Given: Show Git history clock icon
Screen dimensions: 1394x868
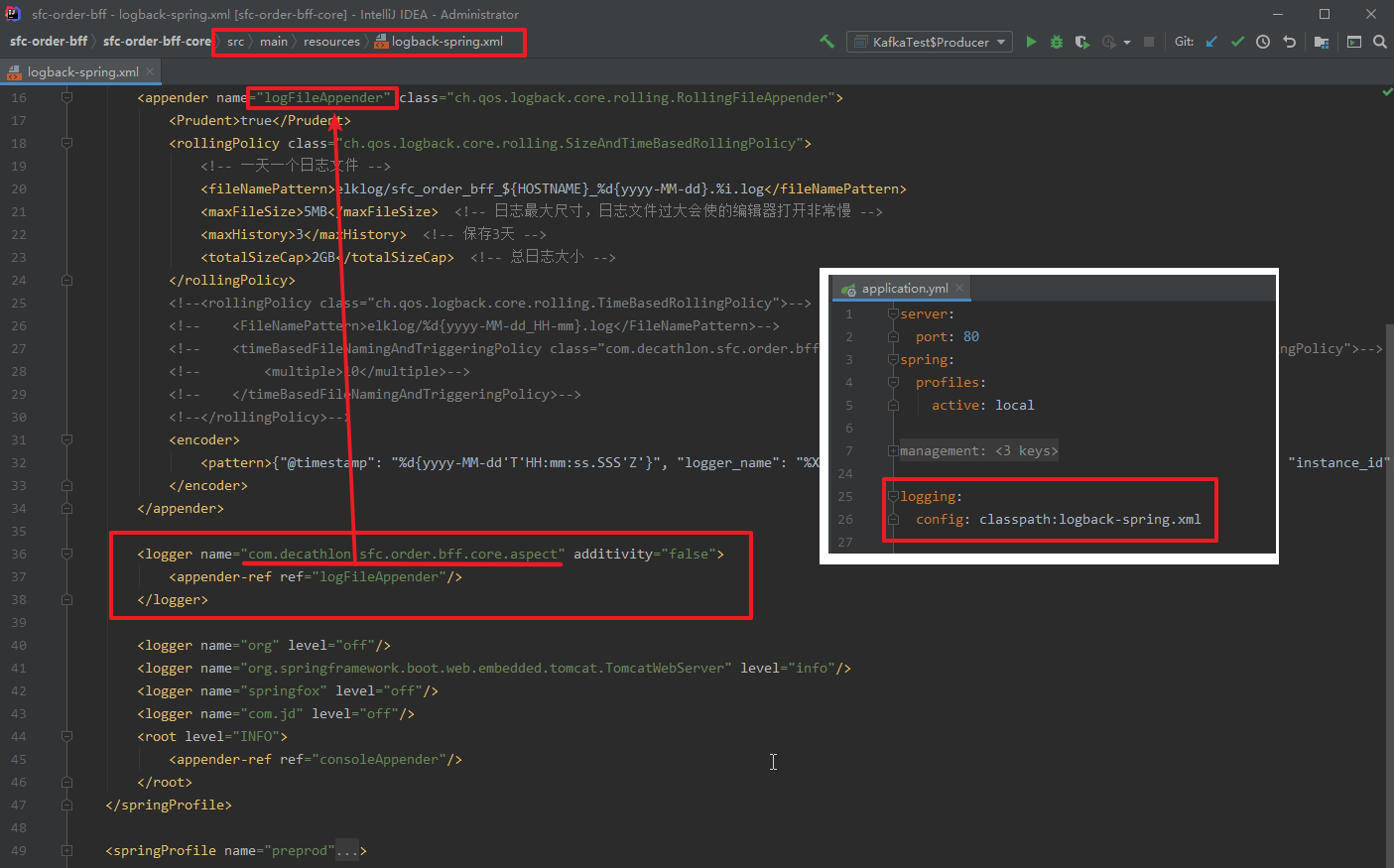Looking at the screenshot, I should click(x=1263, y=42).
